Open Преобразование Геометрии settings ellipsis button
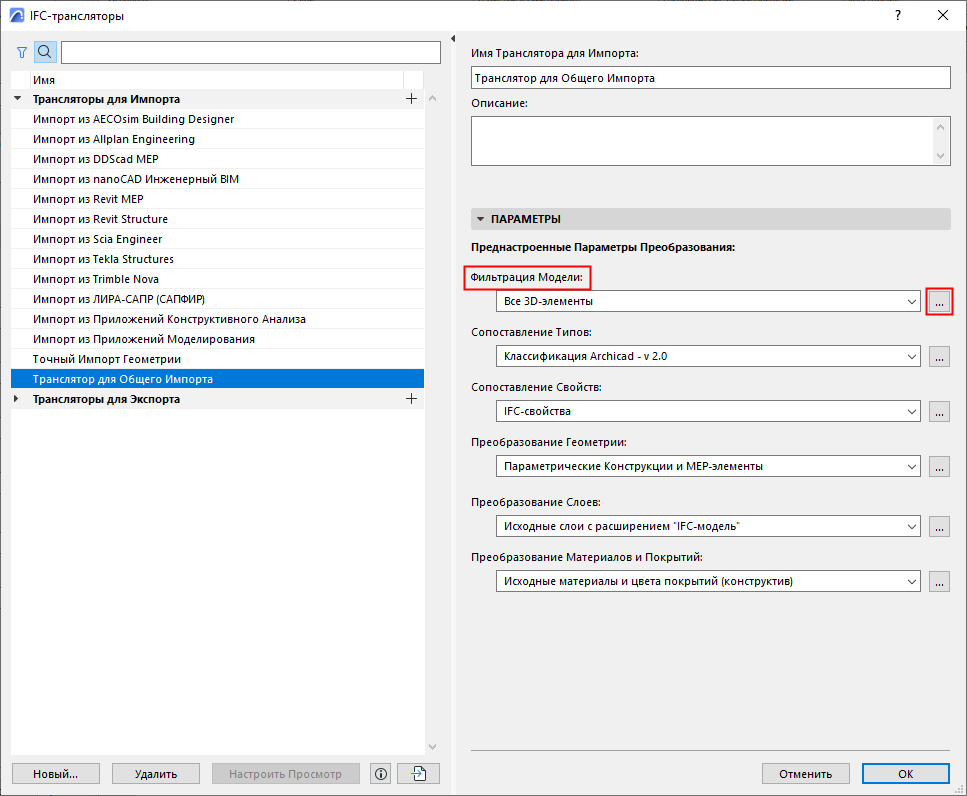The width and height of the screenshot is (967, 796). coord(939,466)
